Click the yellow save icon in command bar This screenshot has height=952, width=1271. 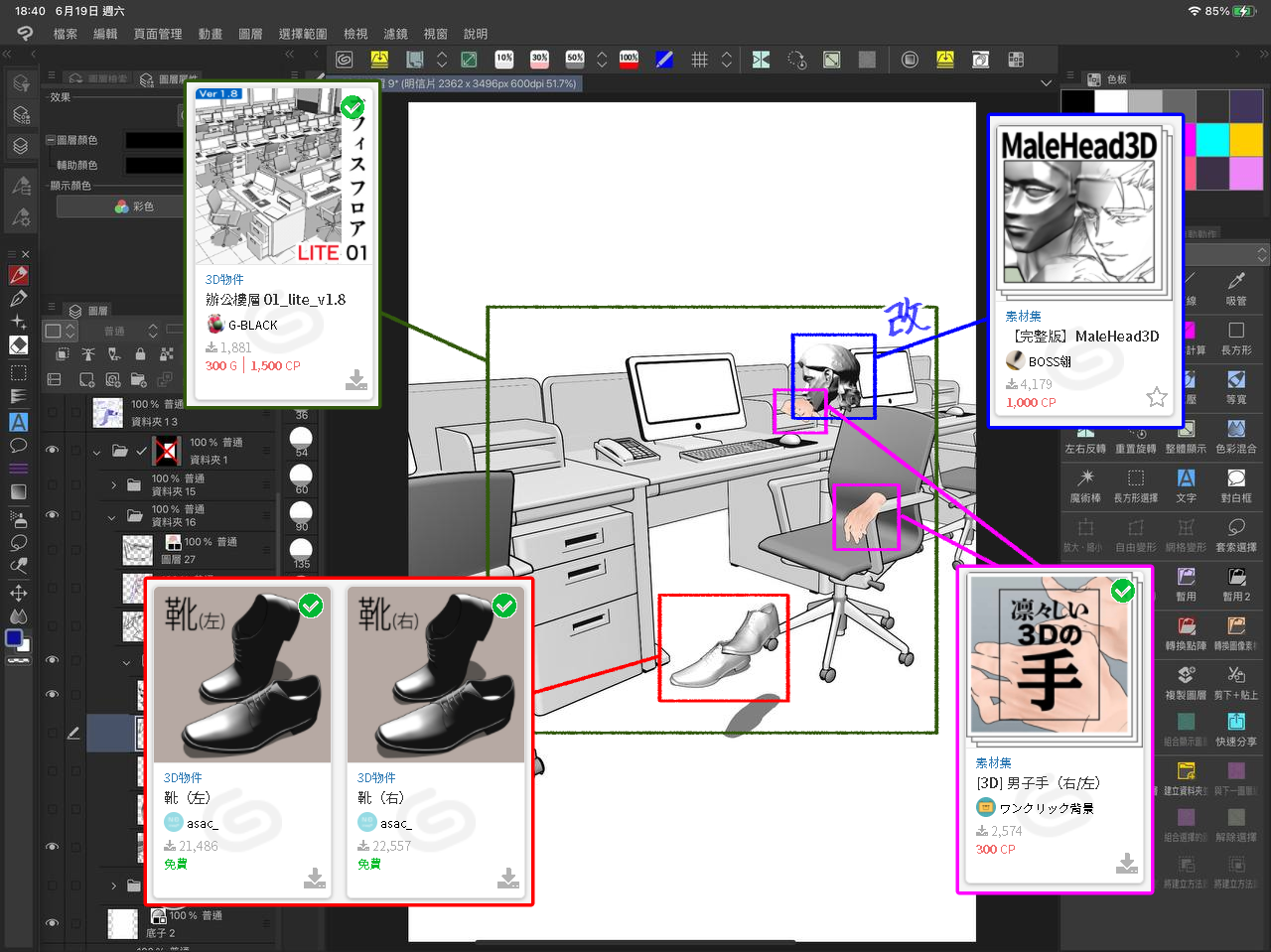pos(379,60)
